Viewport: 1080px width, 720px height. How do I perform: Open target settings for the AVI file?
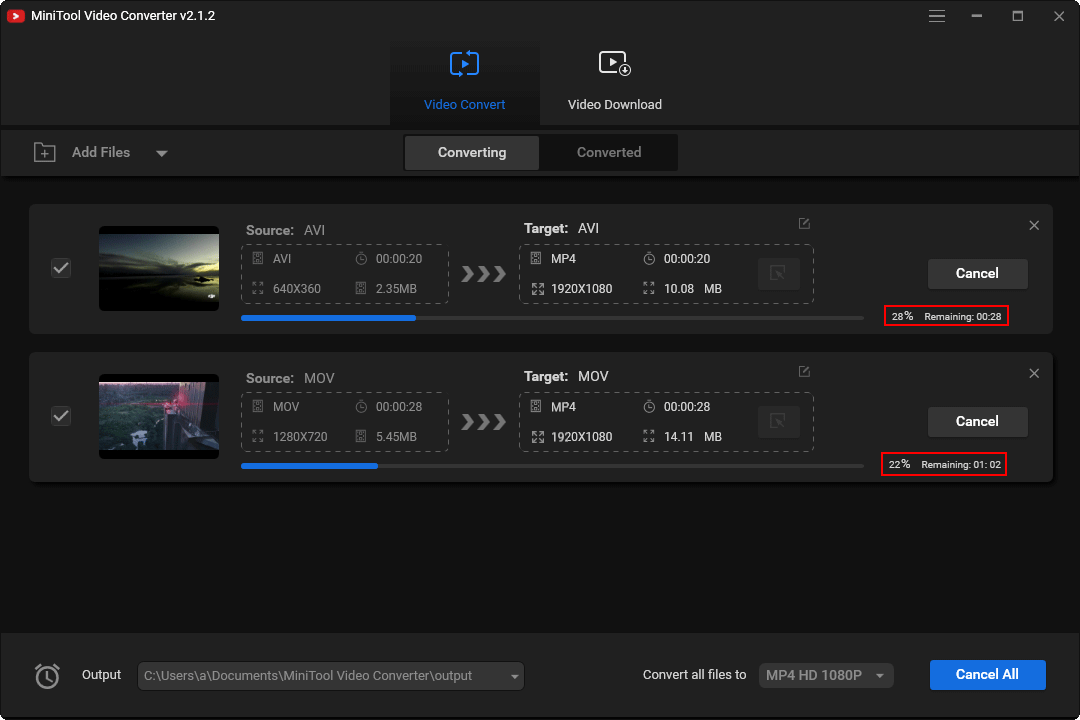click(778, 274)
